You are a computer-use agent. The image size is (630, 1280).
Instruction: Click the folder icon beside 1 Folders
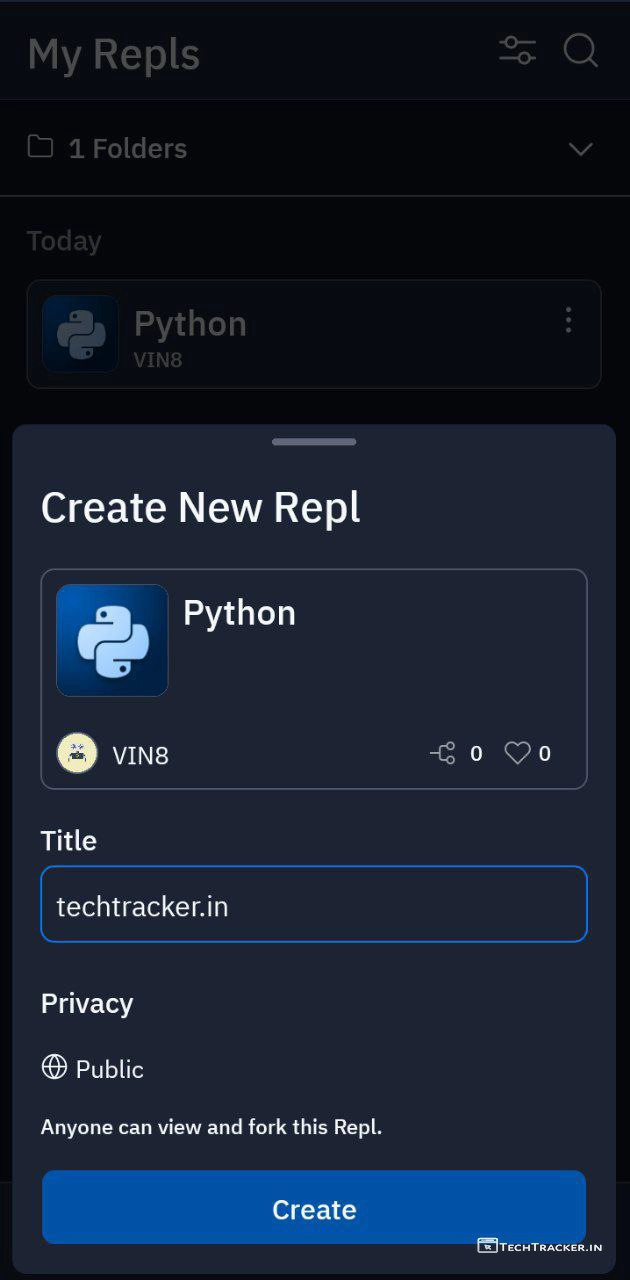point(40,148)
